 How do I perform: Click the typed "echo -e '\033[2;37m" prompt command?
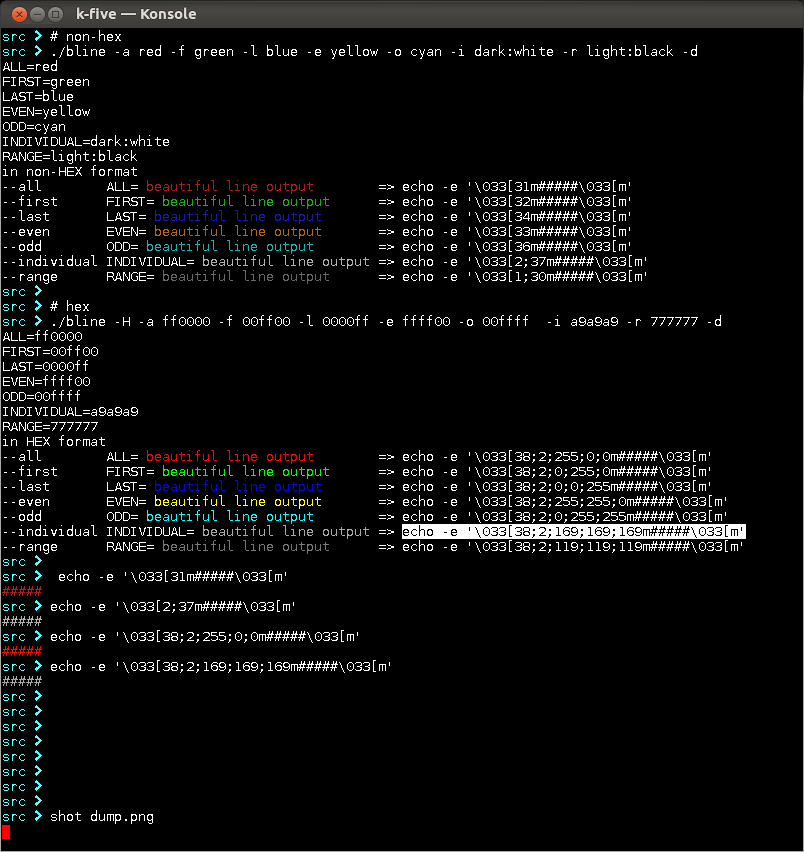coord(172,607)
